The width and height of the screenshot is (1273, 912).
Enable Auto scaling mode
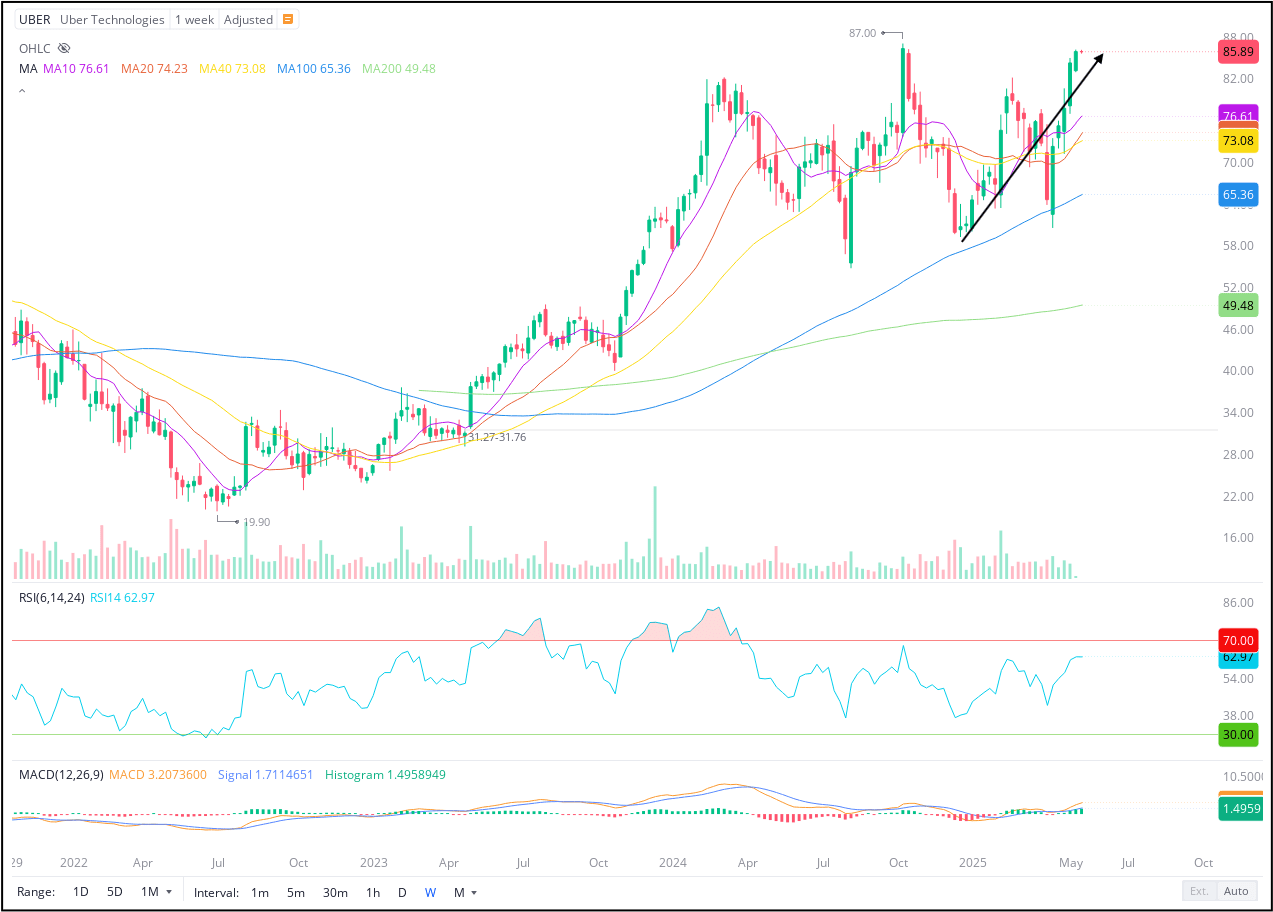1236,890
